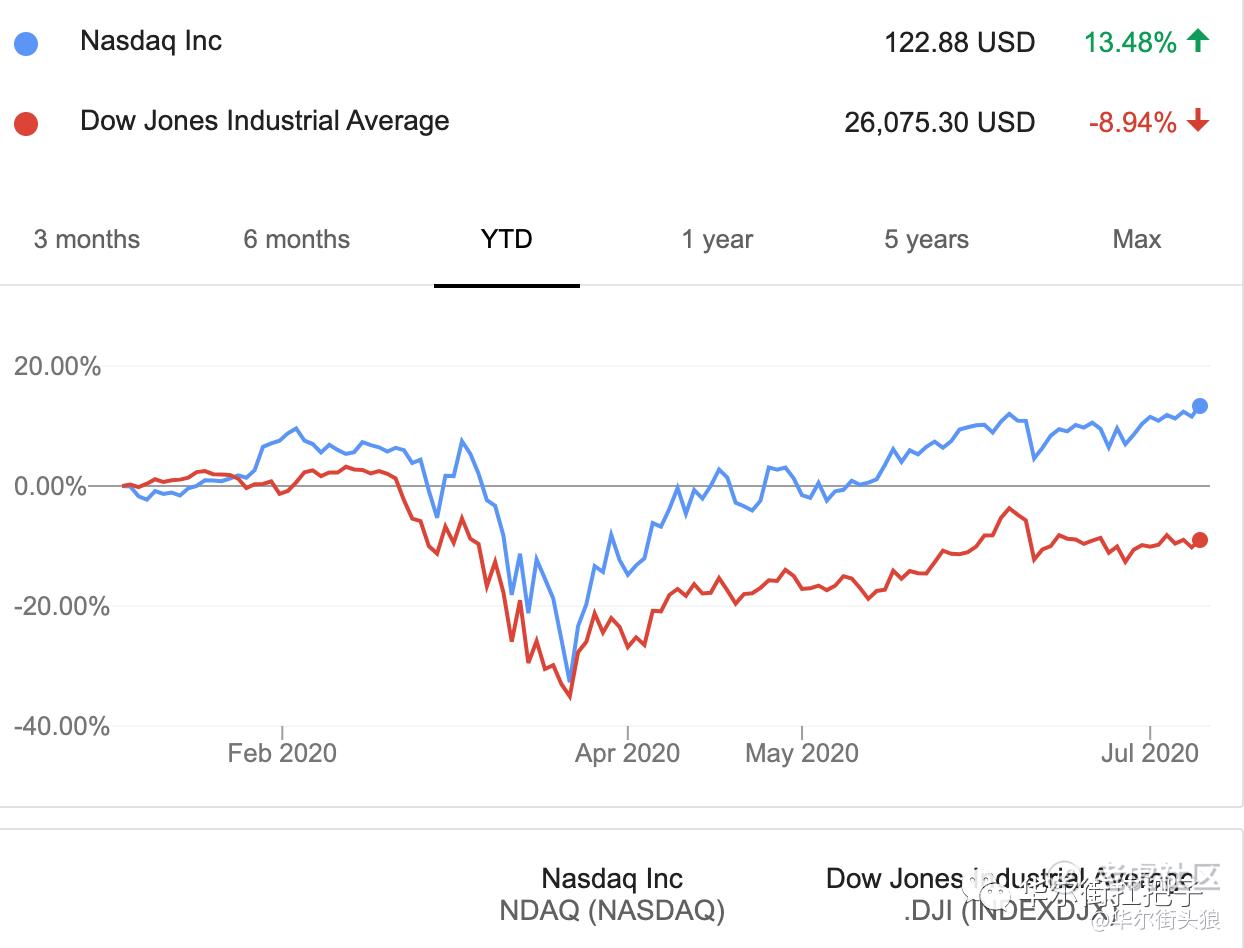This screenshot has width=1244, height=948.
Task: Click the blue Nasdaq Inc legend dot
Action: 26,44
